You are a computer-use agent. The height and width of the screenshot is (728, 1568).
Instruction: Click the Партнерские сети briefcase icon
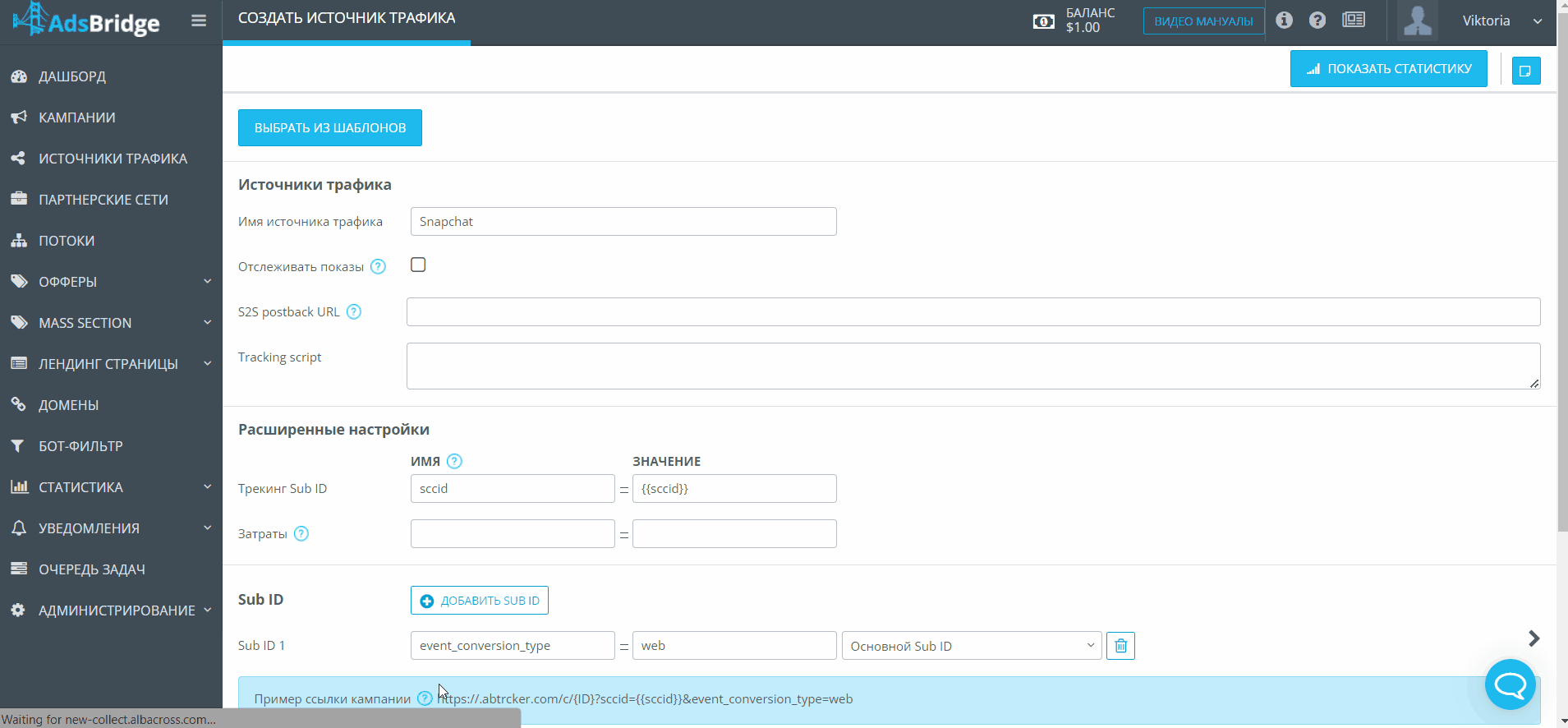(19, 200)
